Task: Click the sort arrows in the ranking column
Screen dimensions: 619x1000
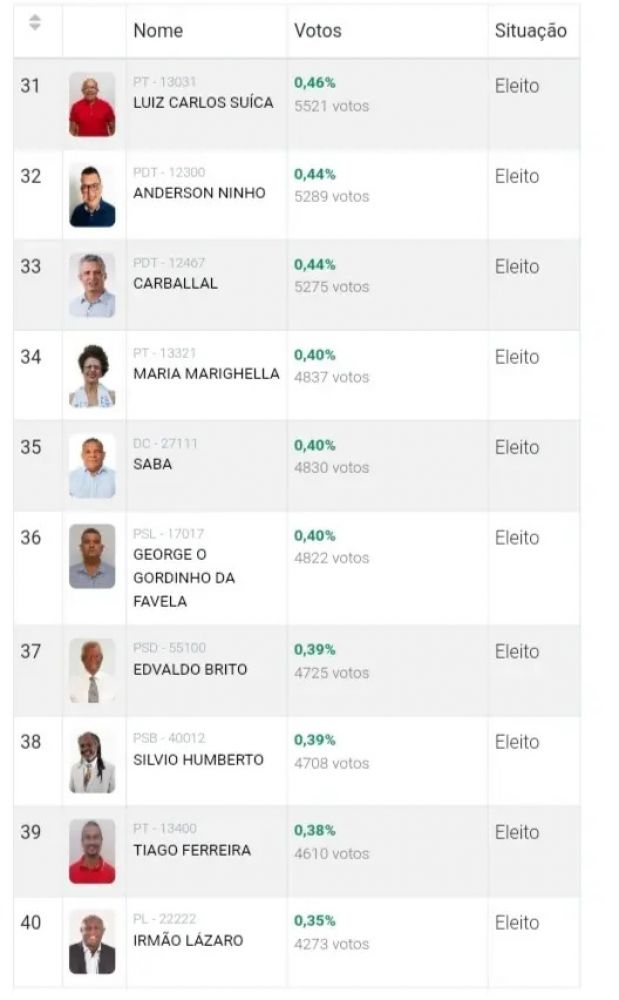Action: 35,22
